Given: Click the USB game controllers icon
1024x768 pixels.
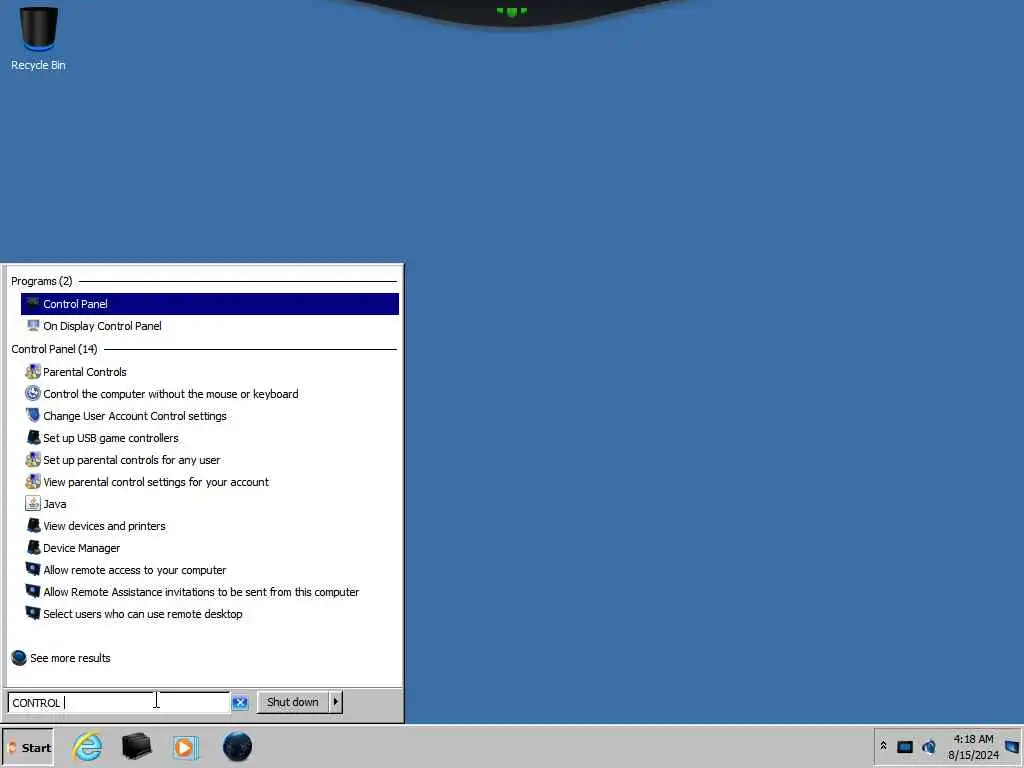Looking at the screenshot, I should (x=33, y=437).
